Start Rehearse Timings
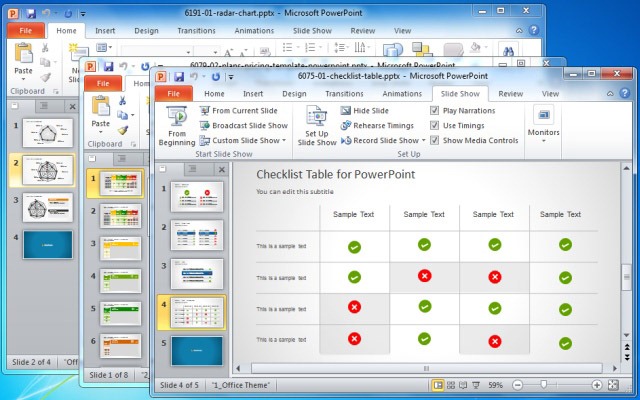 pyautogui.click(x=377, y=126)
